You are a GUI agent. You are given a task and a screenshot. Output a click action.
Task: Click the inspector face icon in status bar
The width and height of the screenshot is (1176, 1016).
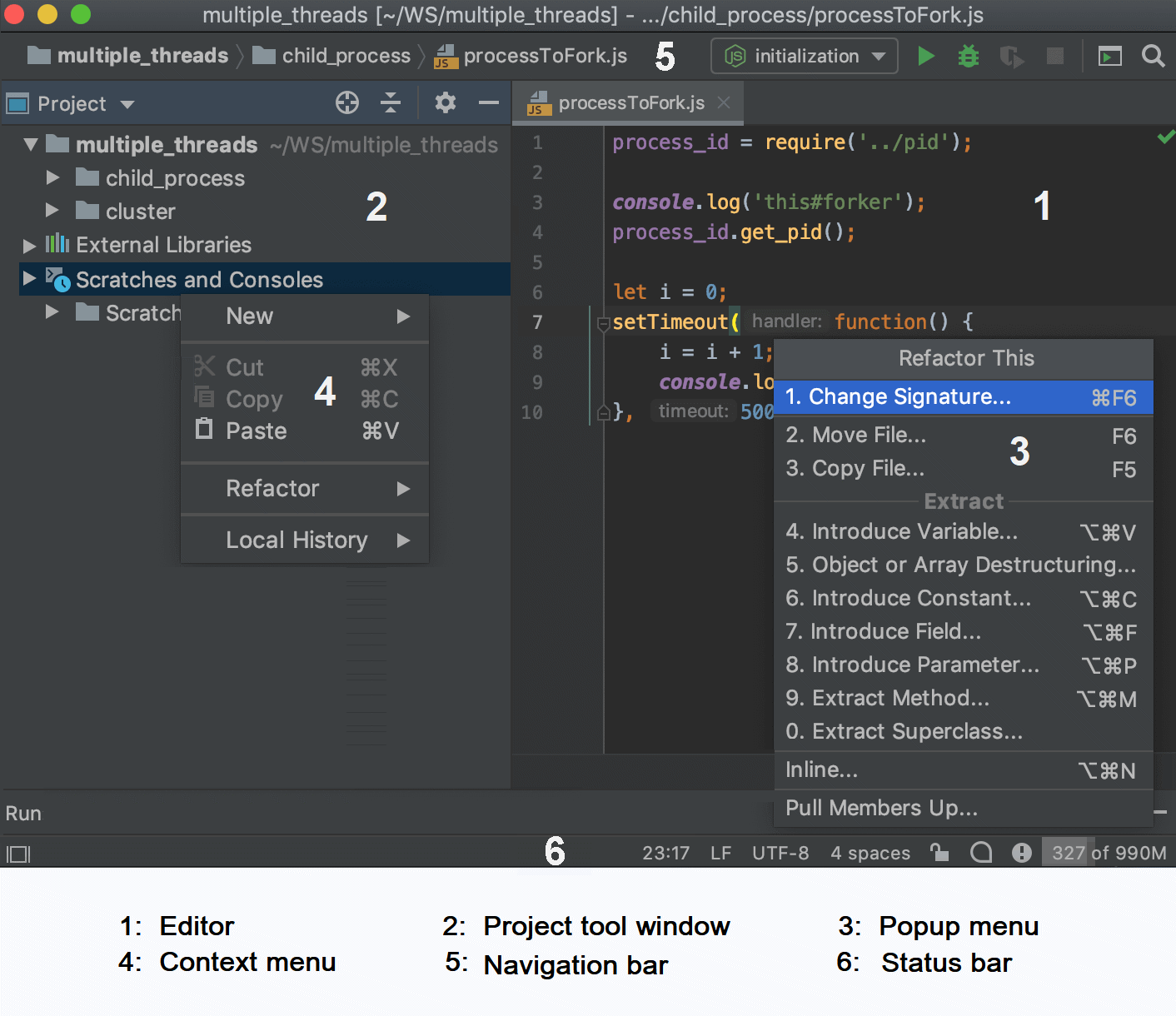point(981,852)
